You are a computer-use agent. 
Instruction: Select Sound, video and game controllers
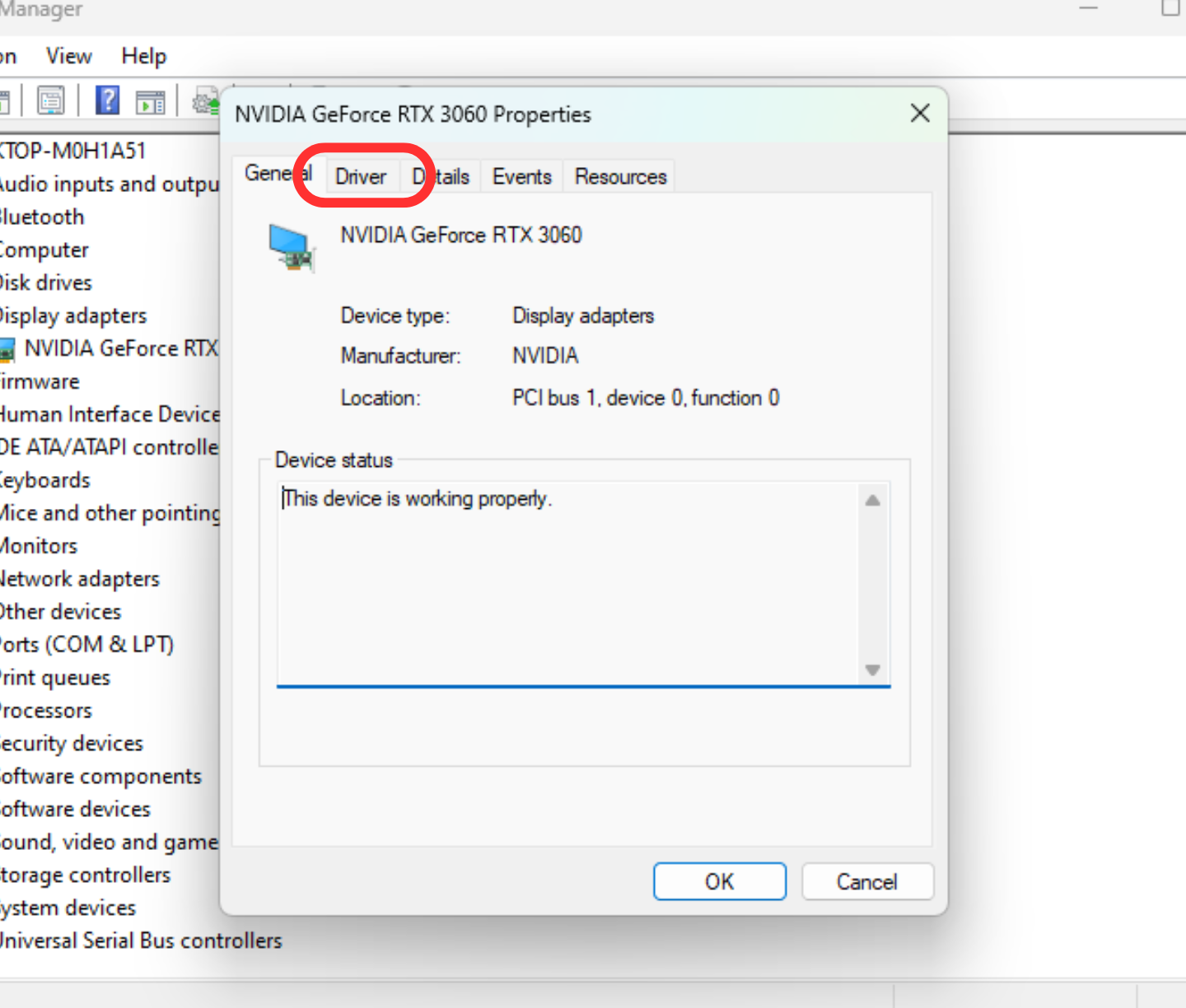pos(109,842)
